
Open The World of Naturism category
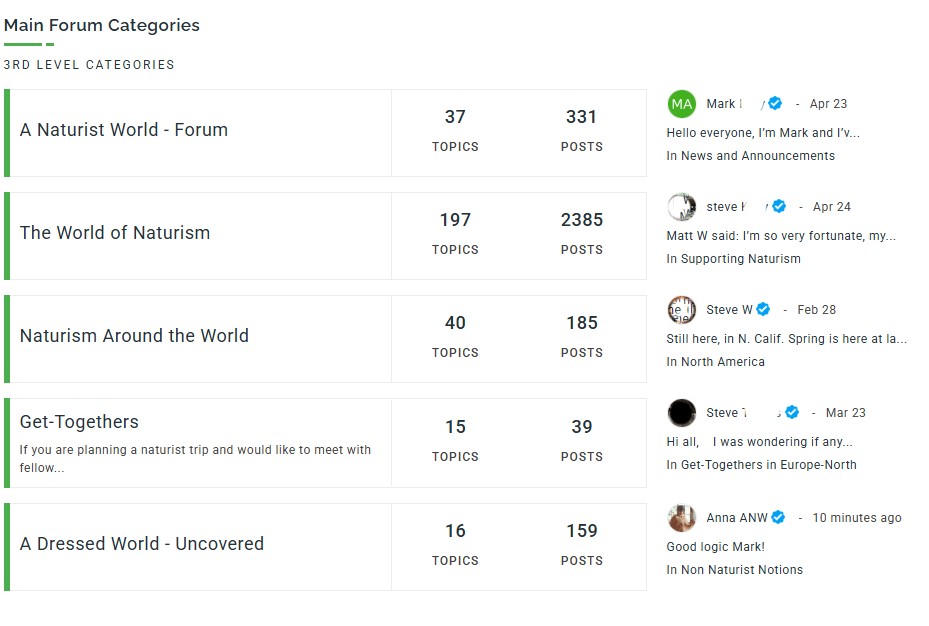[x=115, y=233]
